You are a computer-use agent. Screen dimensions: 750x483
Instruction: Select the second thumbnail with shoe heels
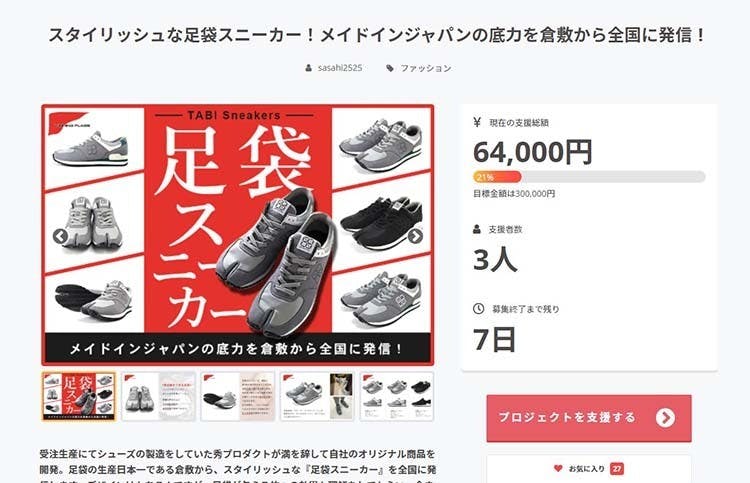[158, 396]
